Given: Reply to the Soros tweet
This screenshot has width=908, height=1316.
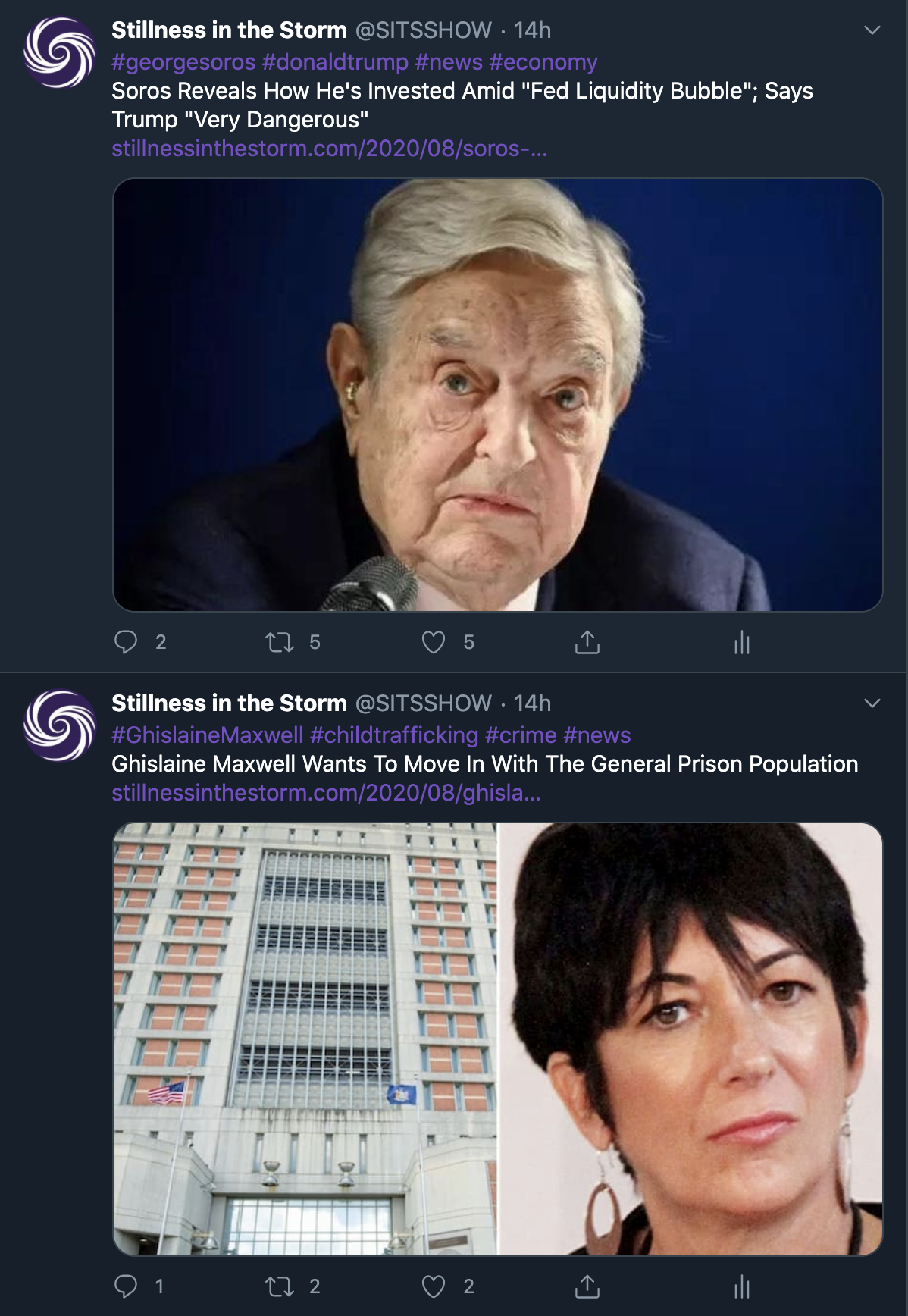Looking at the screenshot, I should (126, 642).
